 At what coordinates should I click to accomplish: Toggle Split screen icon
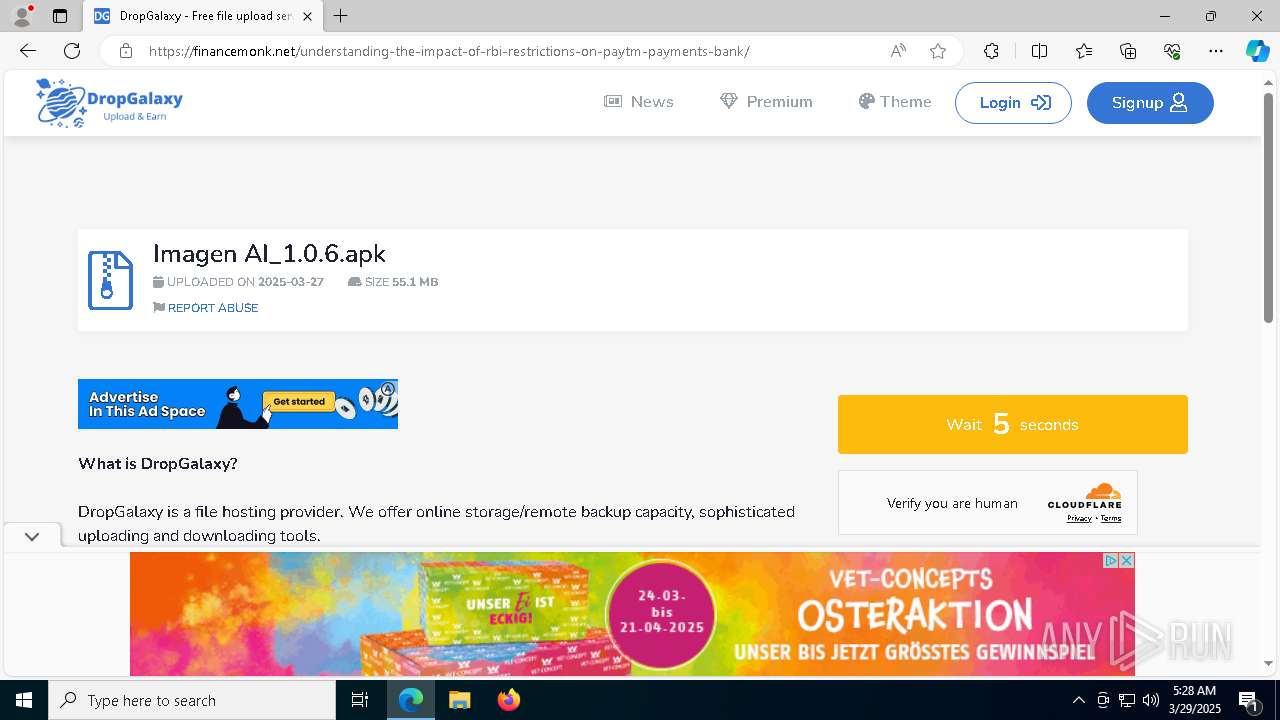coord(1039,51)
